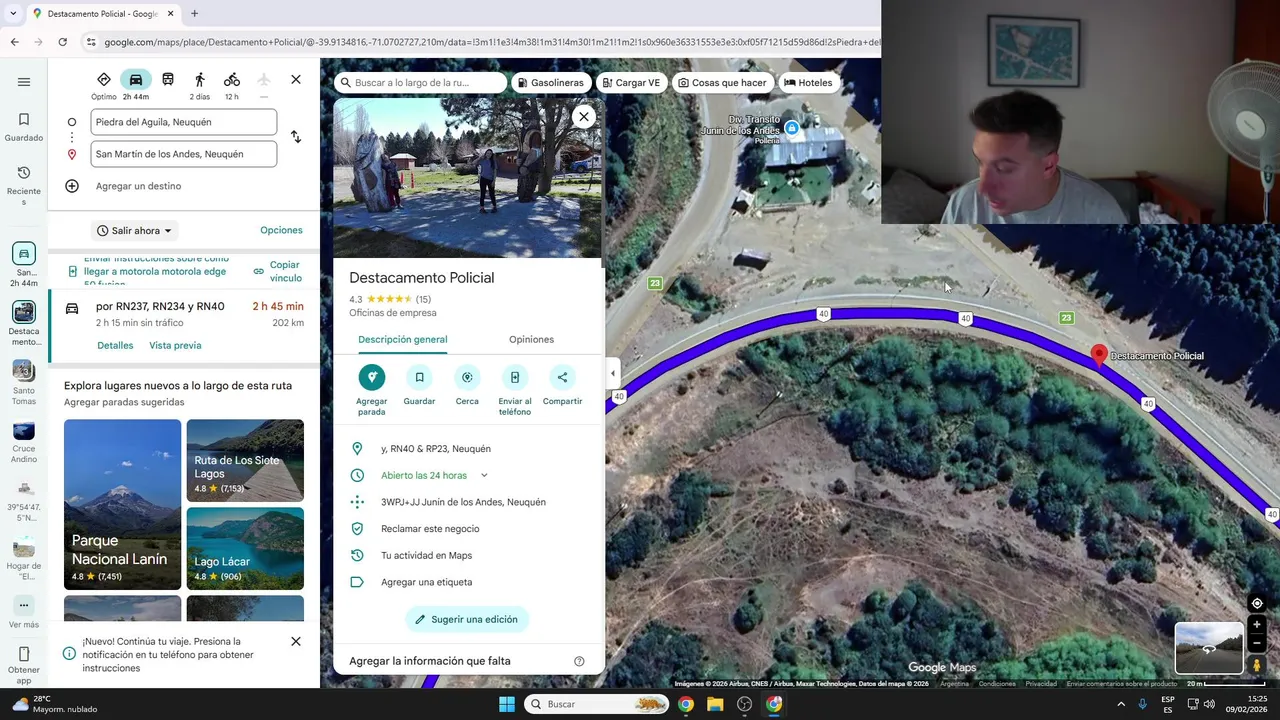
Task: Open route Opciones link
Action: 281,230
